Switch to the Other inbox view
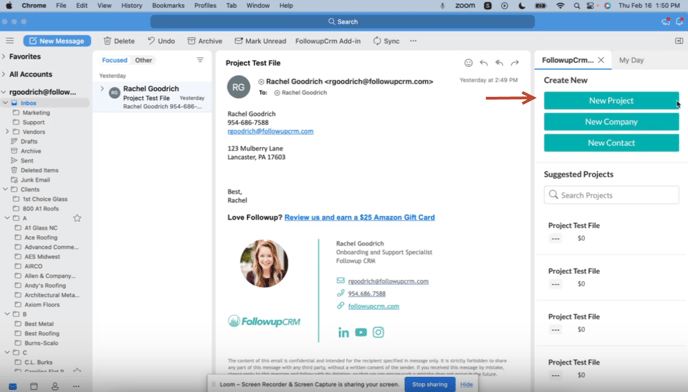The height and width of the screenshot is (392, 688). coord(143,60)
